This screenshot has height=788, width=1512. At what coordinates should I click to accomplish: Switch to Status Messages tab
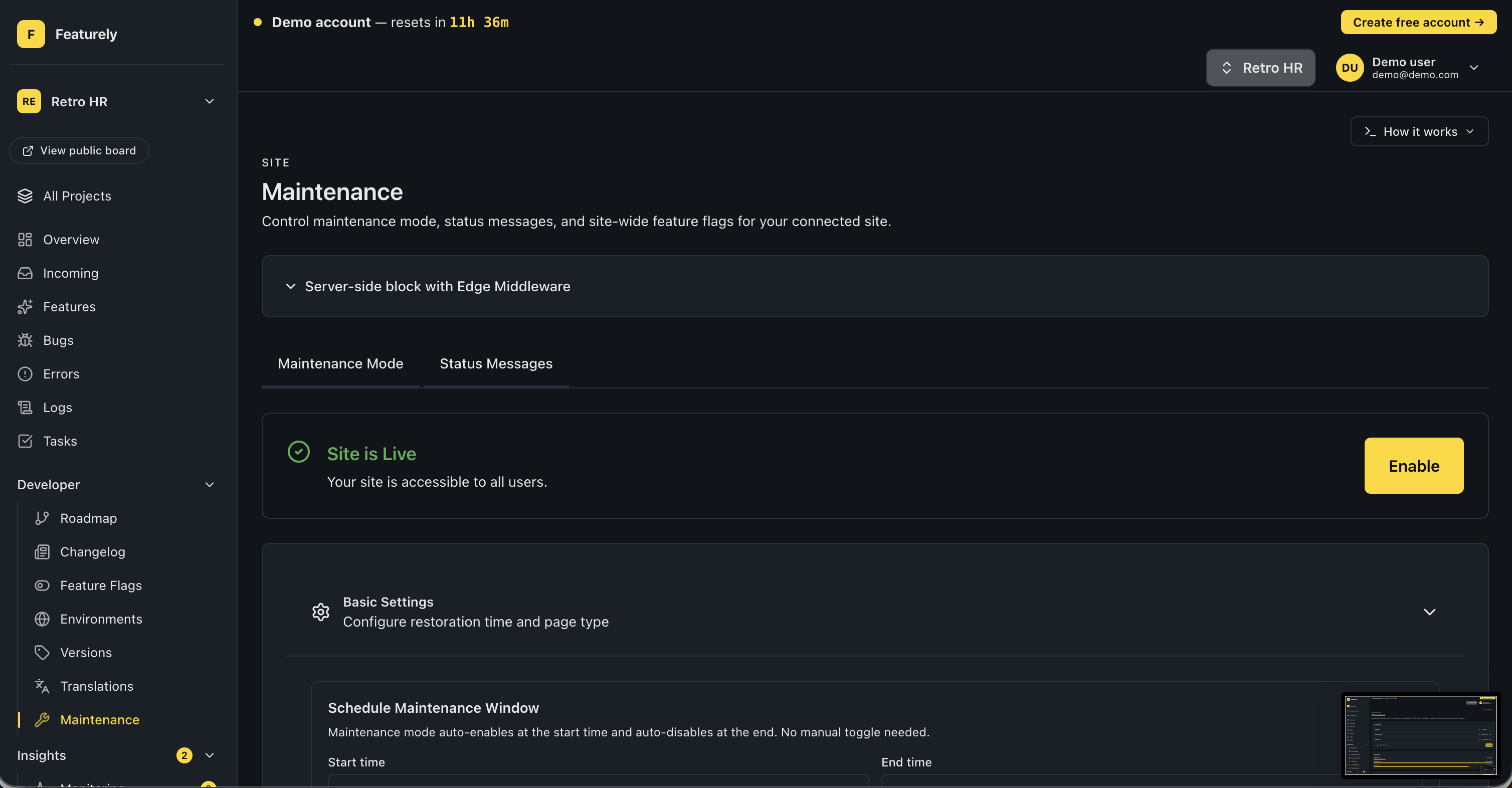pos(495,364)
